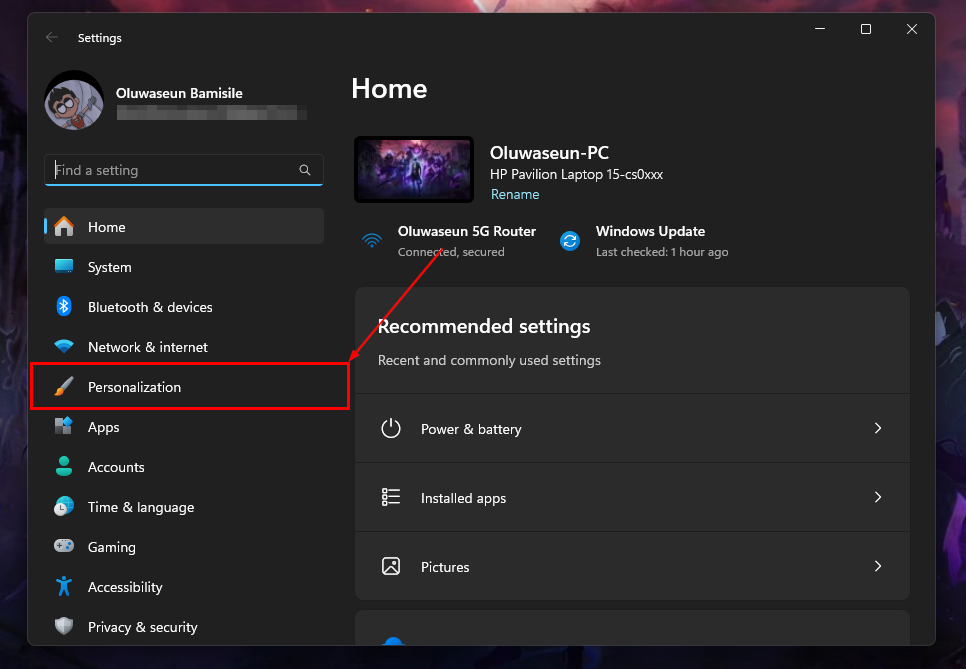Screen dimensions: 966x669
Task: Open Gaming settings page
Action: [x=184, y=547]
